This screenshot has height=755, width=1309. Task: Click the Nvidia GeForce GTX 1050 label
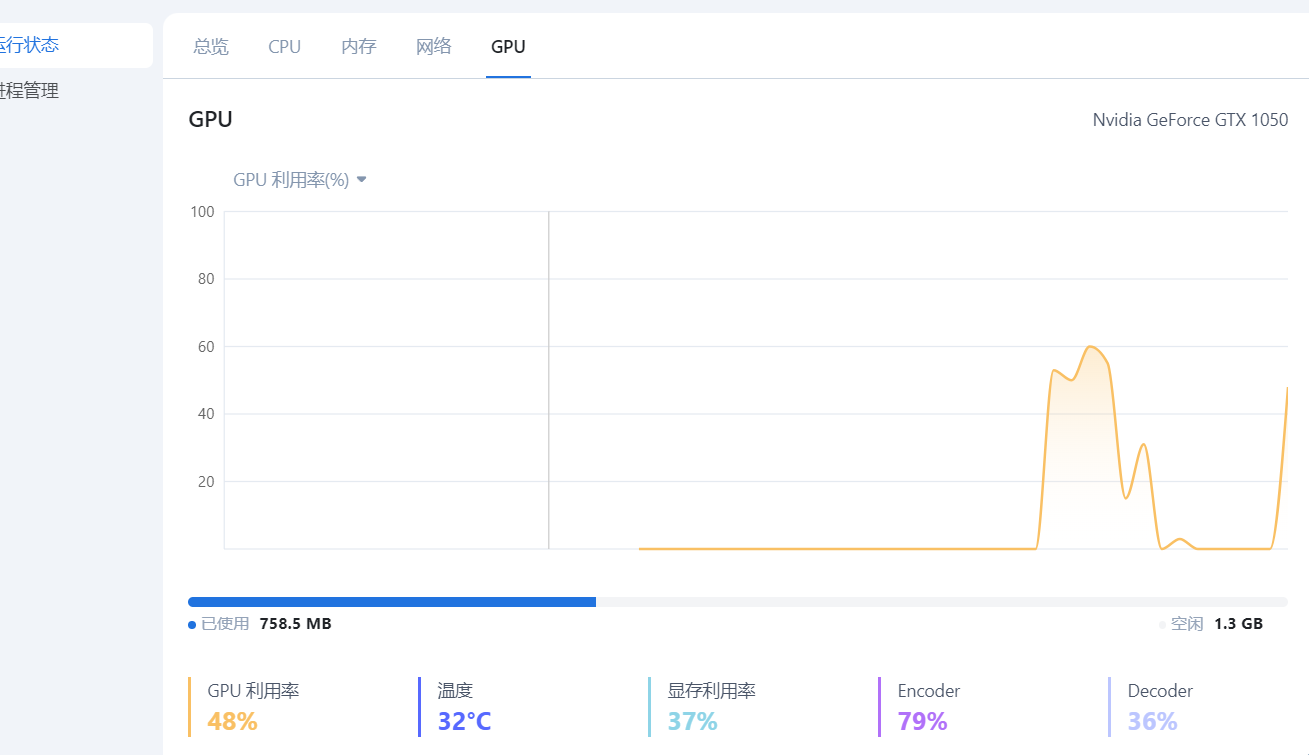click(1190, 120)
